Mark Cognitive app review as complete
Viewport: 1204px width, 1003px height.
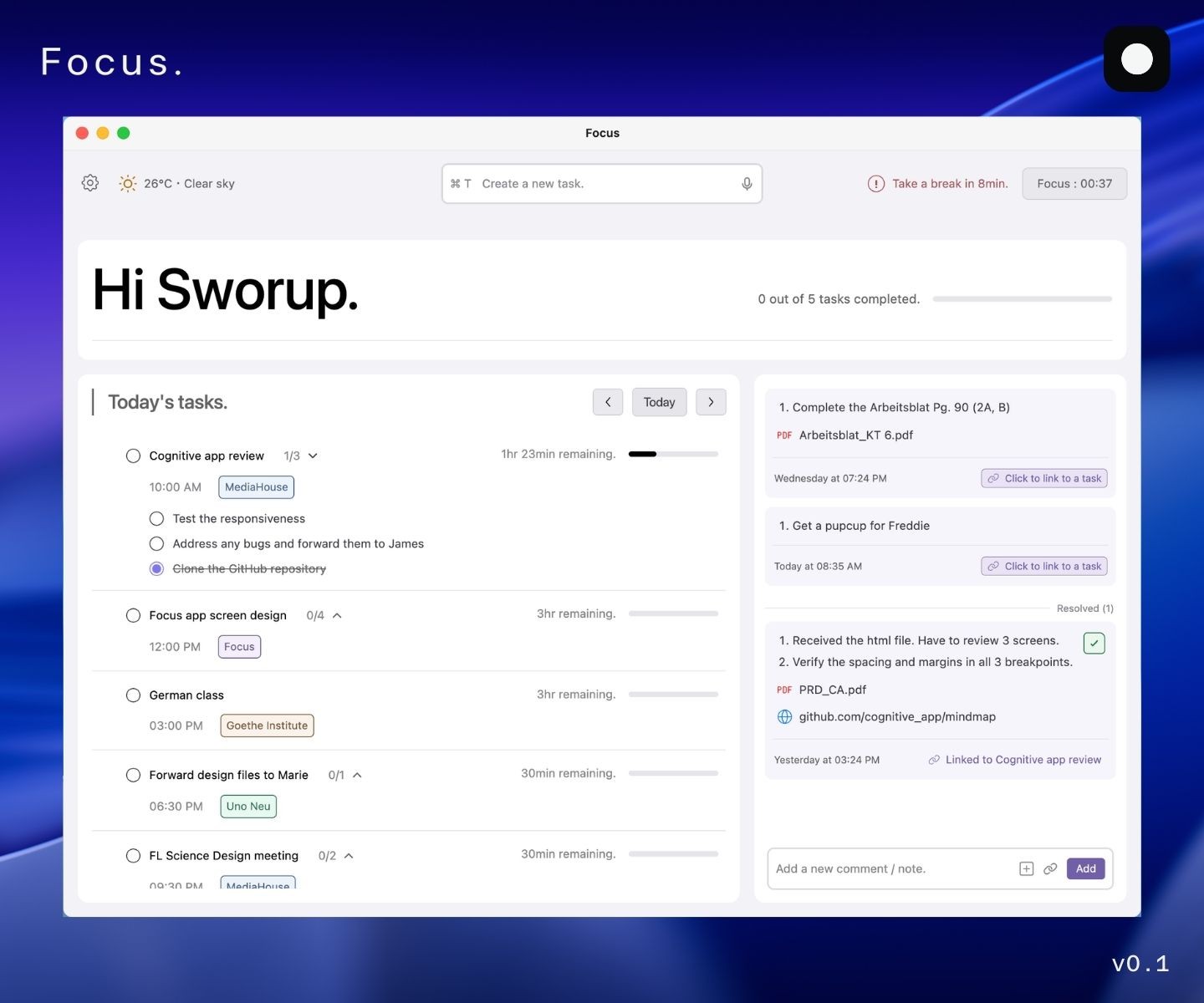[x=133, y=456]
